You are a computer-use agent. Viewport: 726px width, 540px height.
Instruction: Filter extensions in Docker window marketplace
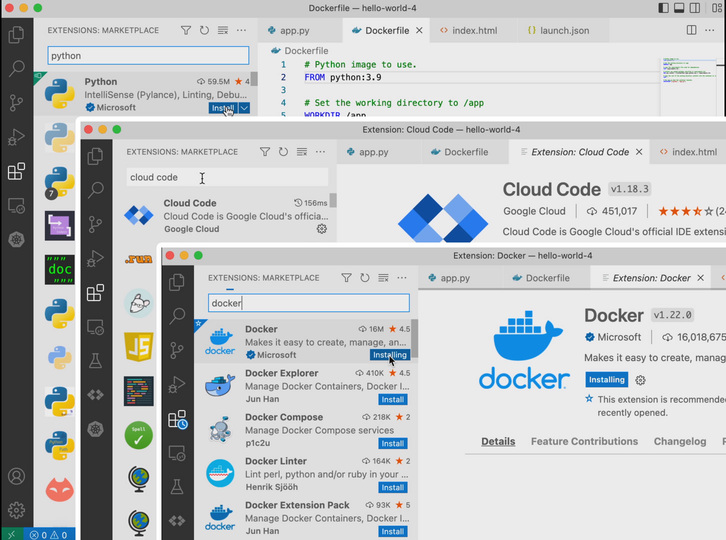point(346,278)
